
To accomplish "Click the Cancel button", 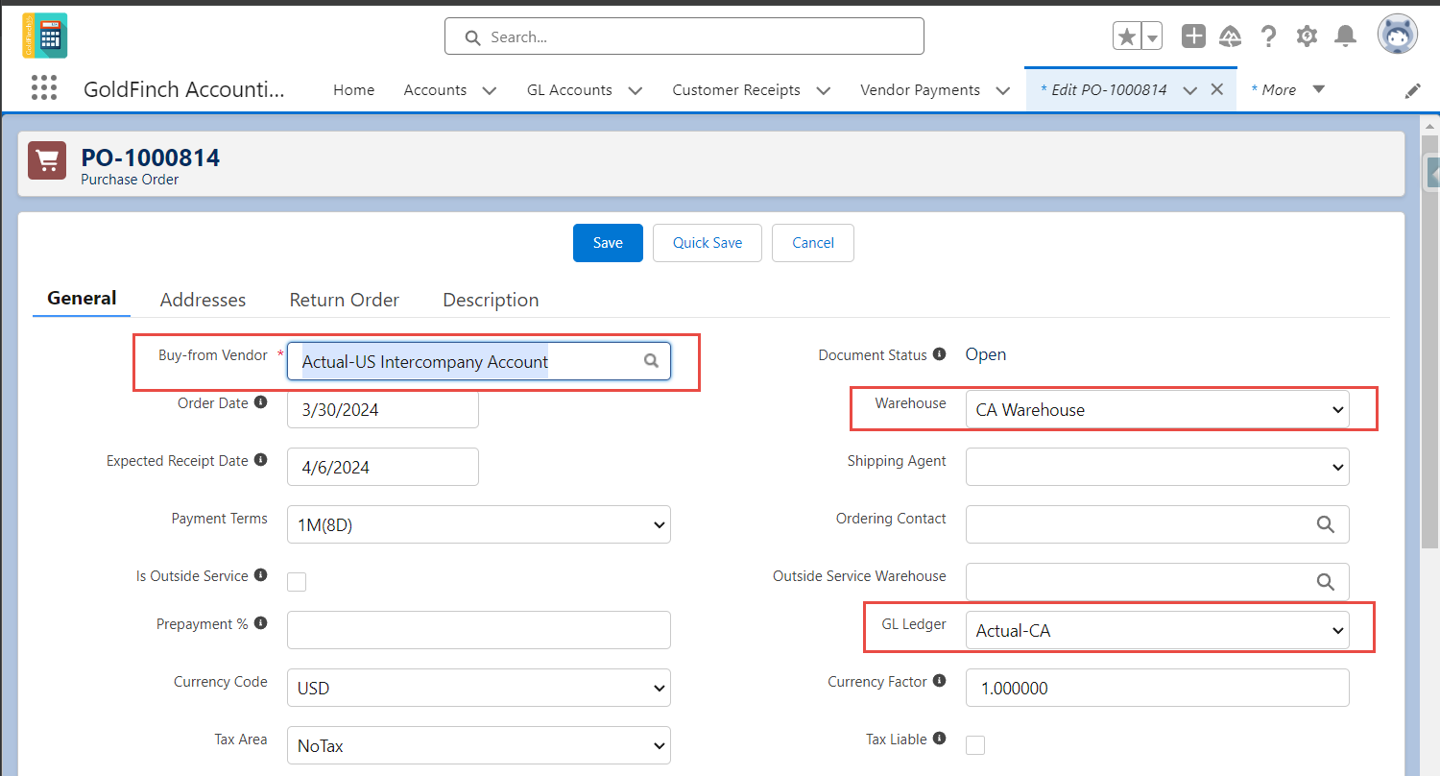I will click(813, 243).
